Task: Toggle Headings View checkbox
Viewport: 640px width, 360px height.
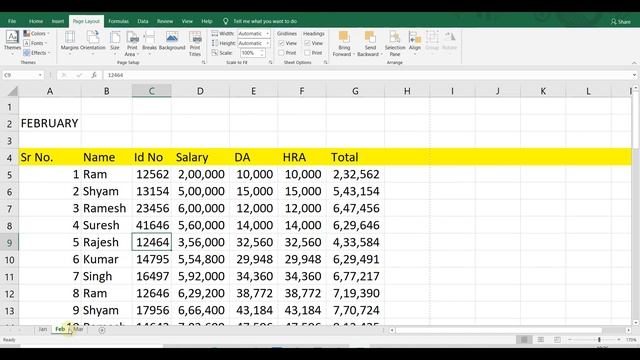Action: pyautogui.click(x=307, y=43)
